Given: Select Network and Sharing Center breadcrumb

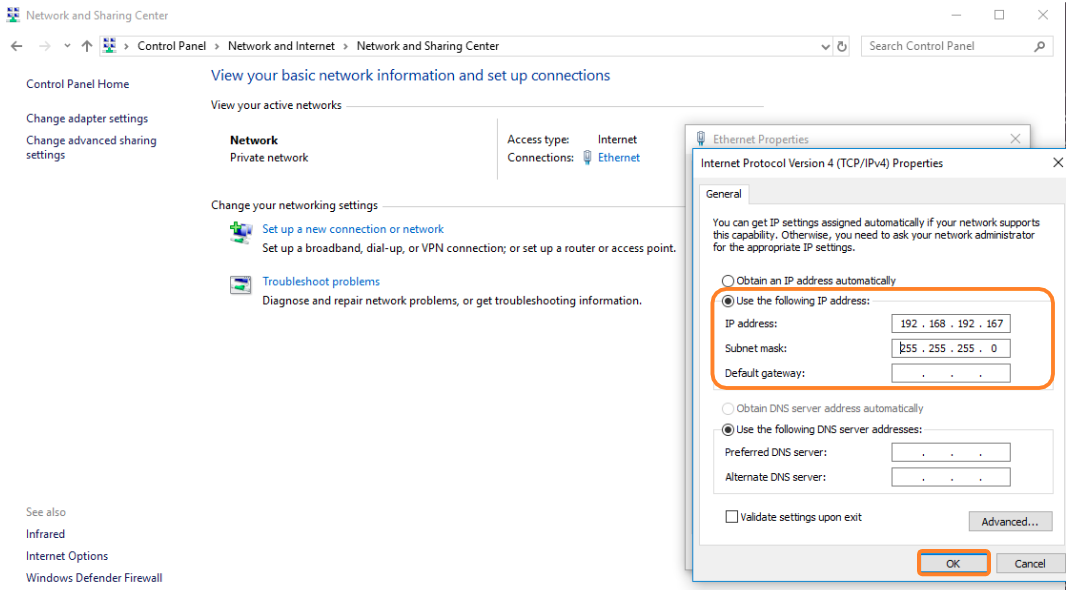Looking at the screenshot, I should point(428,46).
